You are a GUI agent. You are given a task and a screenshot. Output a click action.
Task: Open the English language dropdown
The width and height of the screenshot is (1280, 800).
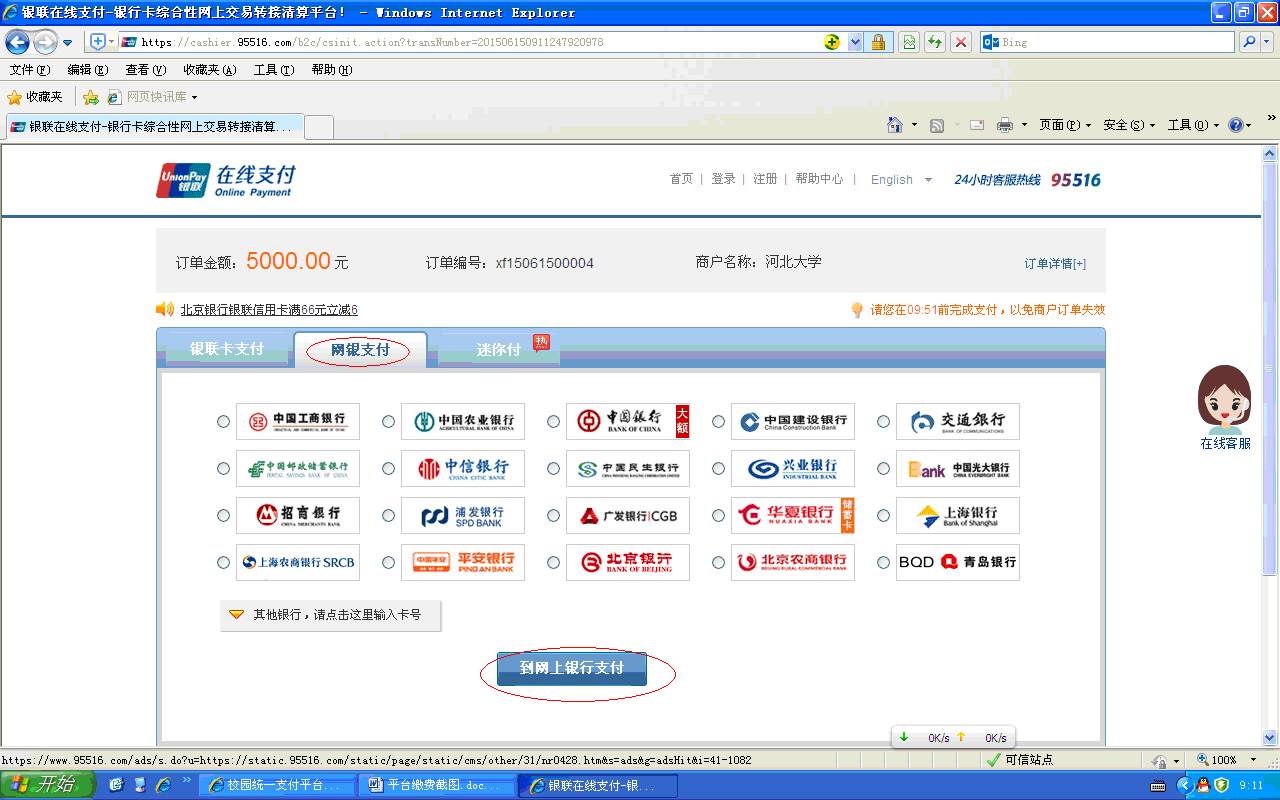point(901,180)
